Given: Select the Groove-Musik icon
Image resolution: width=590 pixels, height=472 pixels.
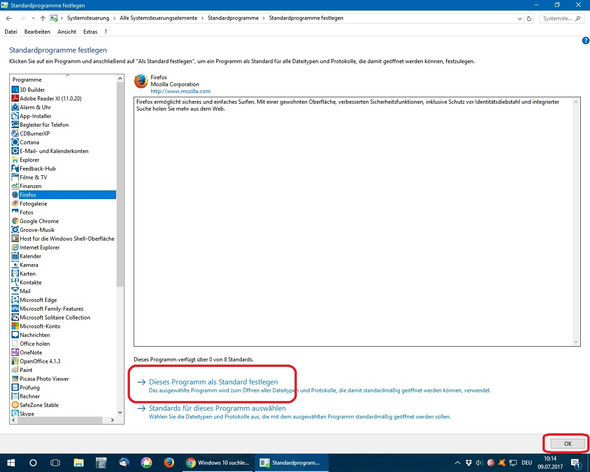Looking at the screenshot, I should (x=15, y=230).
